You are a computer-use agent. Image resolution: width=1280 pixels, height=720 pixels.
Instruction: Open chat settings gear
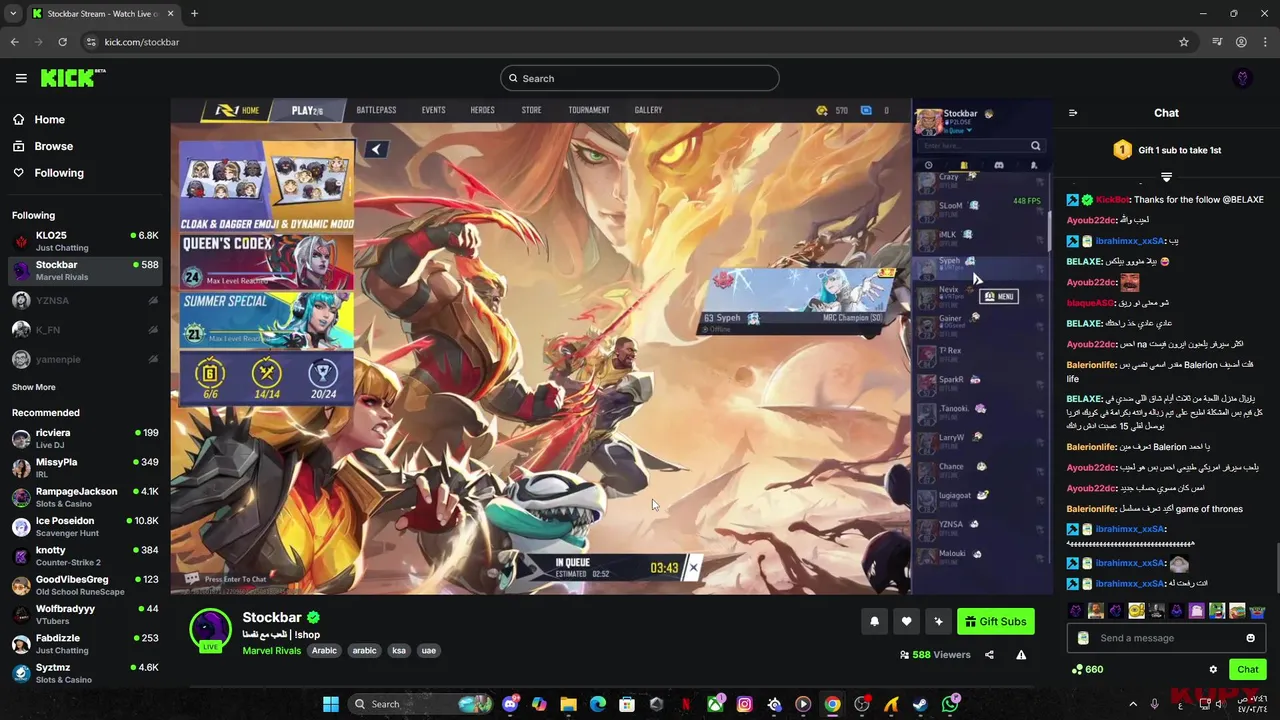(1213, 670)
